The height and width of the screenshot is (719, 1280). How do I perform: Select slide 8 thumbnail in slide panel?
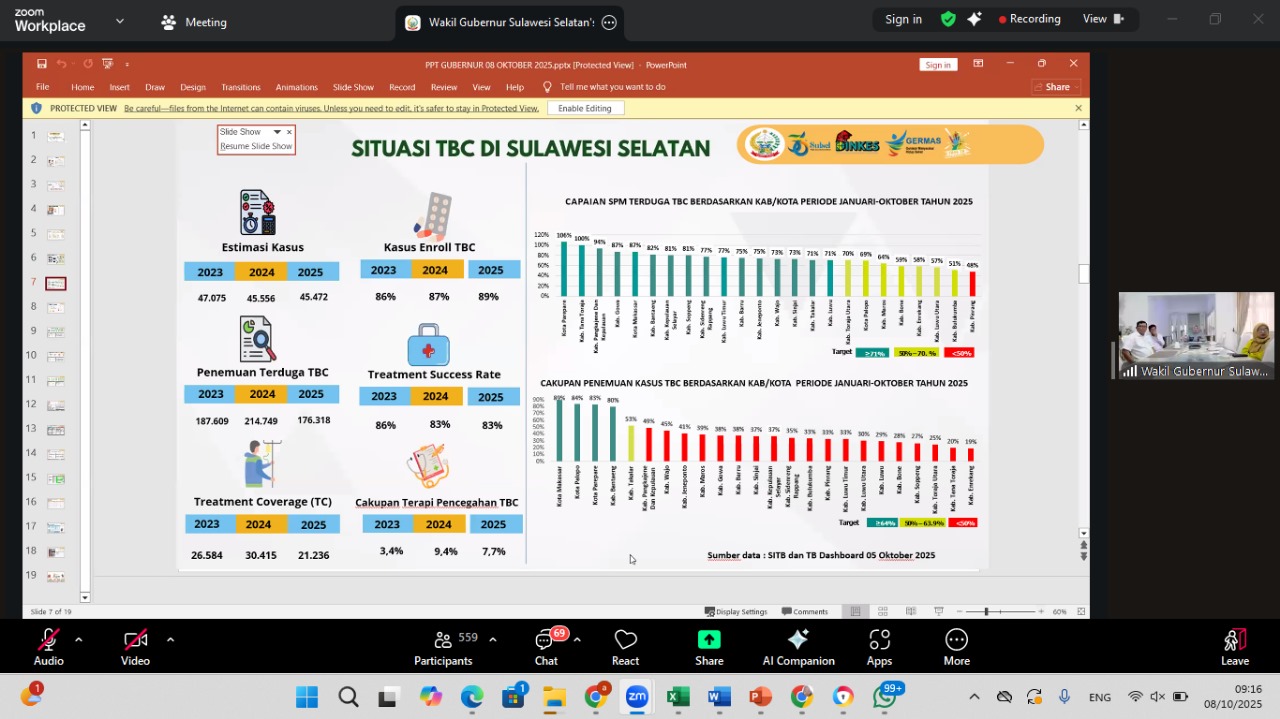click(56, 307)
